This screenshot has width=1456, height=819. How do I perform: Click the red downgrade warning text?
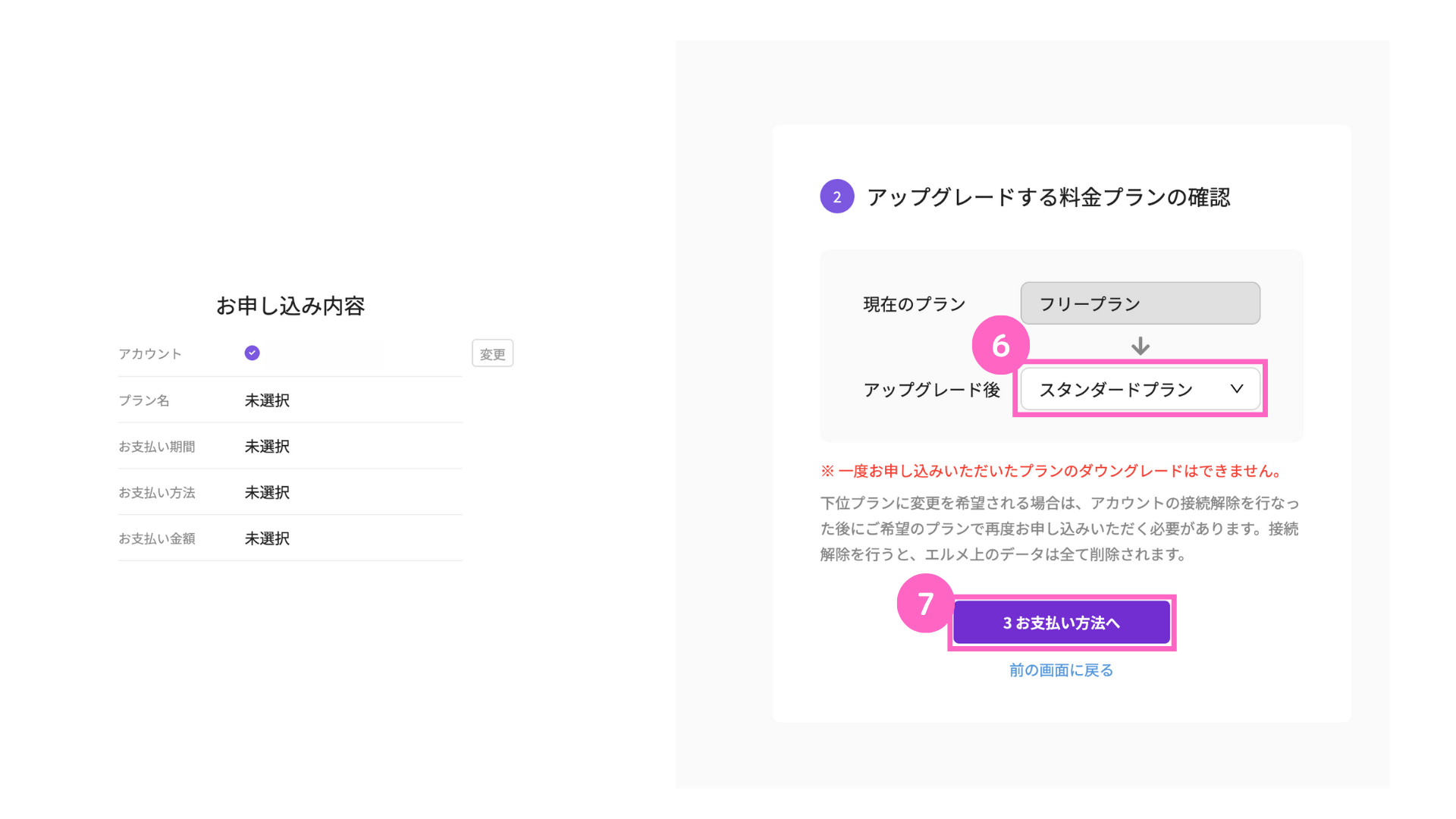[x=1053, y=471]
